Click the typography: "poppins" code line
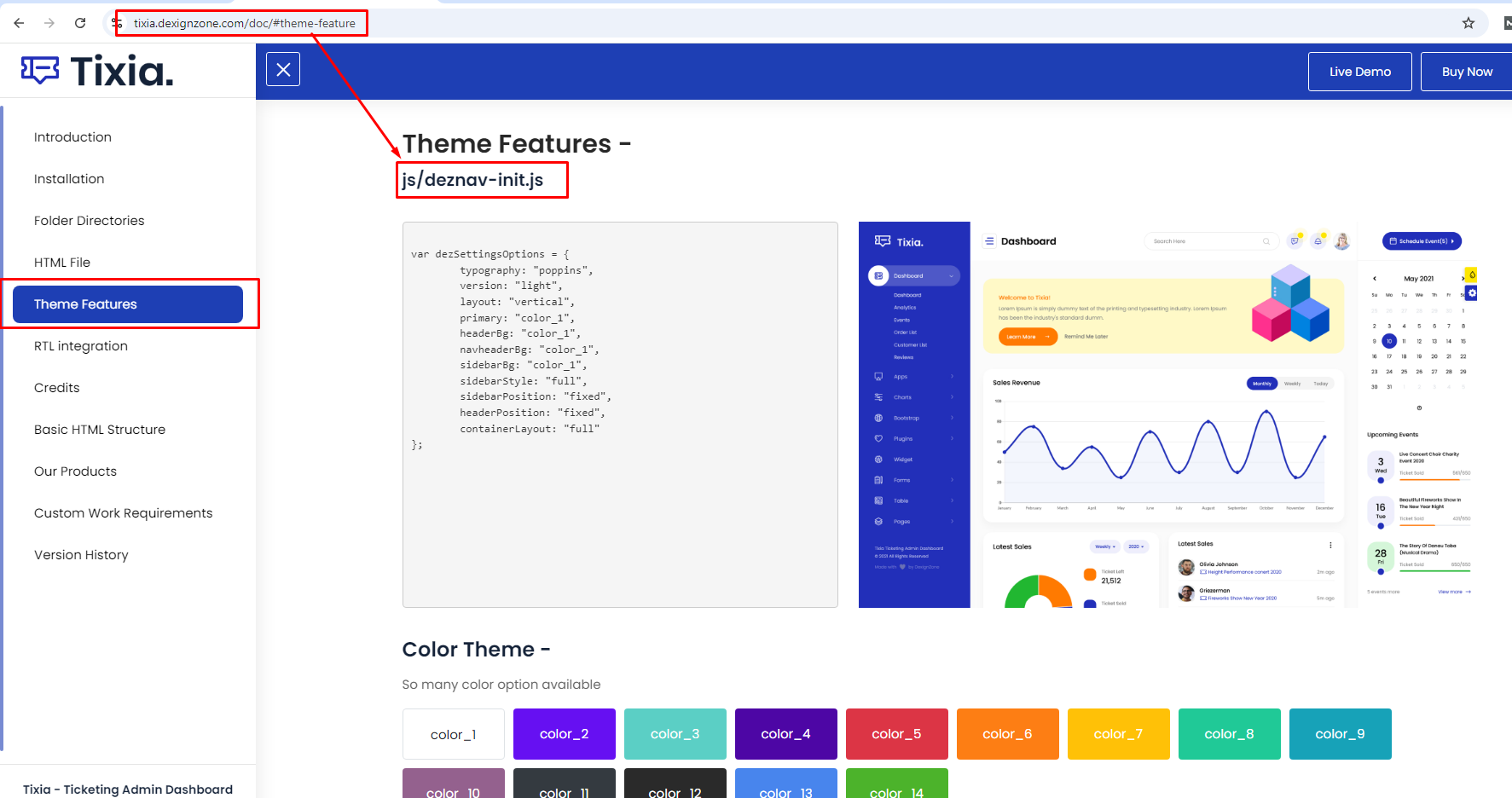Screen dimensions: 1512x798 (526, 270)
